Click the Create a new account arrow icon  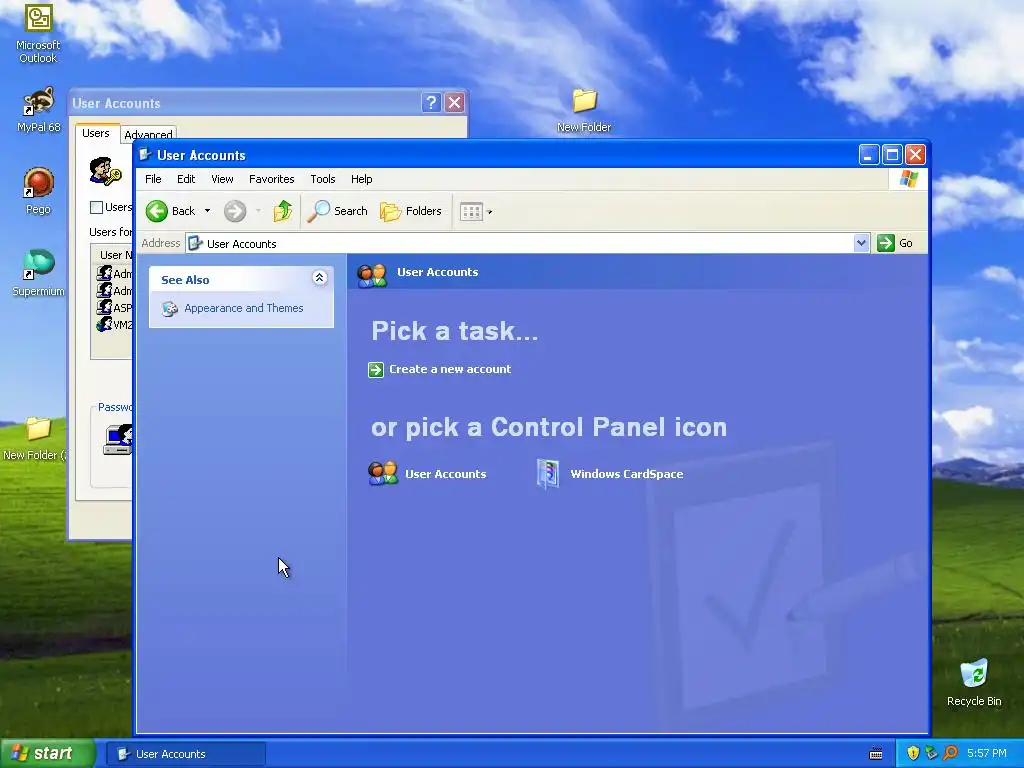pos(376,370)
